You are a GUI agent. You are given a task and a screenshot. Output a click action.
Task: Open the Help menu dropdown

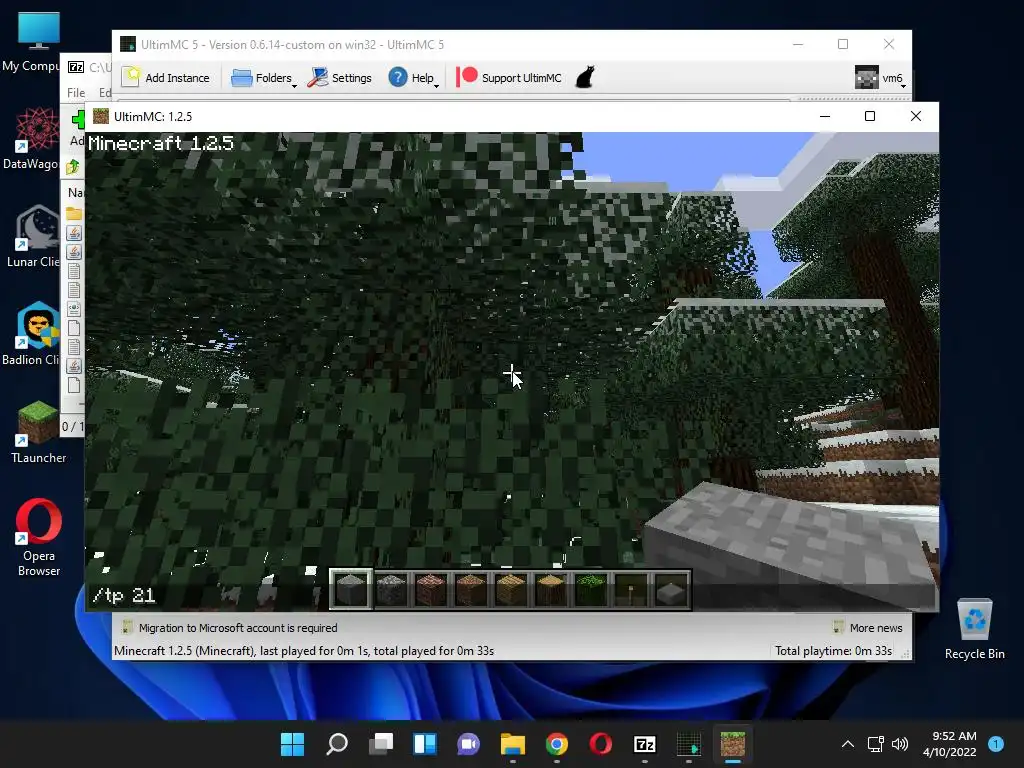[413, 78]
